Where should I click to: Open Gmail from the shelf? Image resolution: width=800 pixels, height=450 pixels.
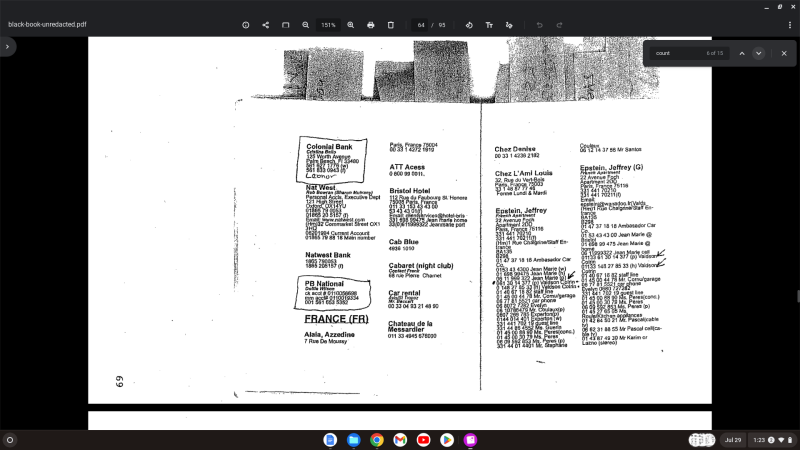pos(400,440)
